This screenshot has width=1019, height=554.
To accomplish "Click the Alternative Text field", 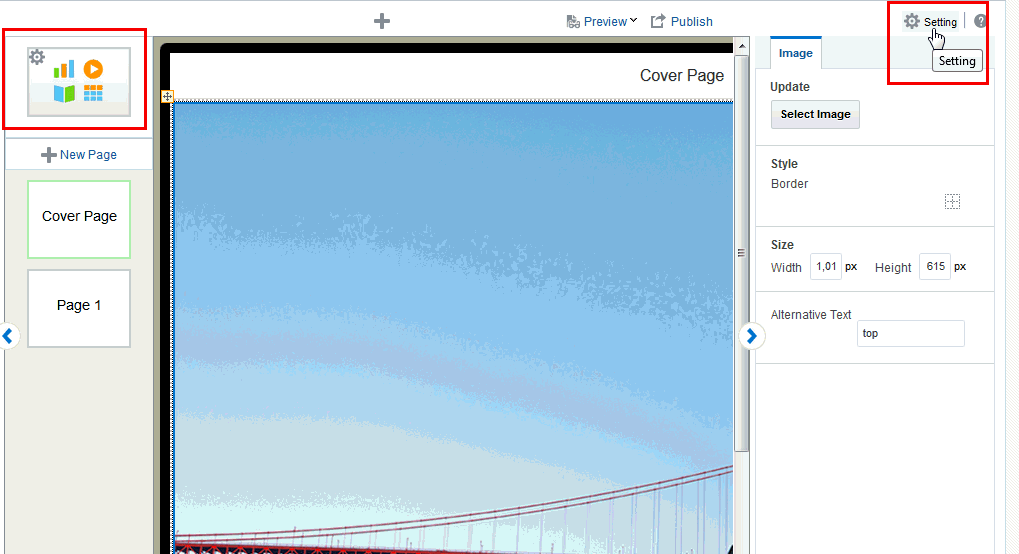I will (x=910, y=334).
